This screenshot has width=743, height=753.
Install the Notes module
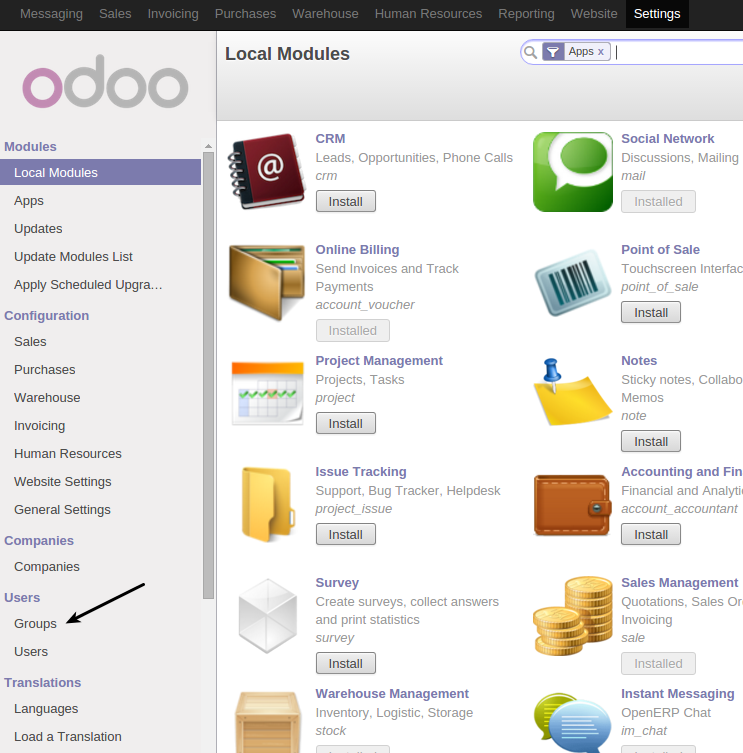651,441
